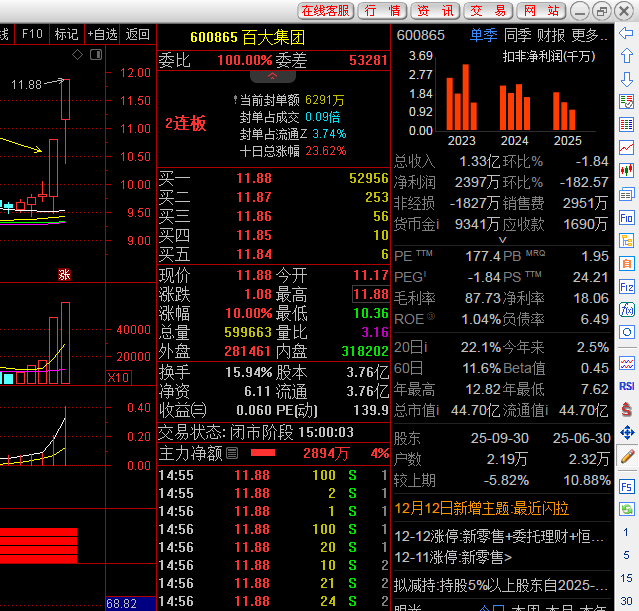Click the left arrow back icon in sidebar
This screenshot has width=639, height=611.
626,33
